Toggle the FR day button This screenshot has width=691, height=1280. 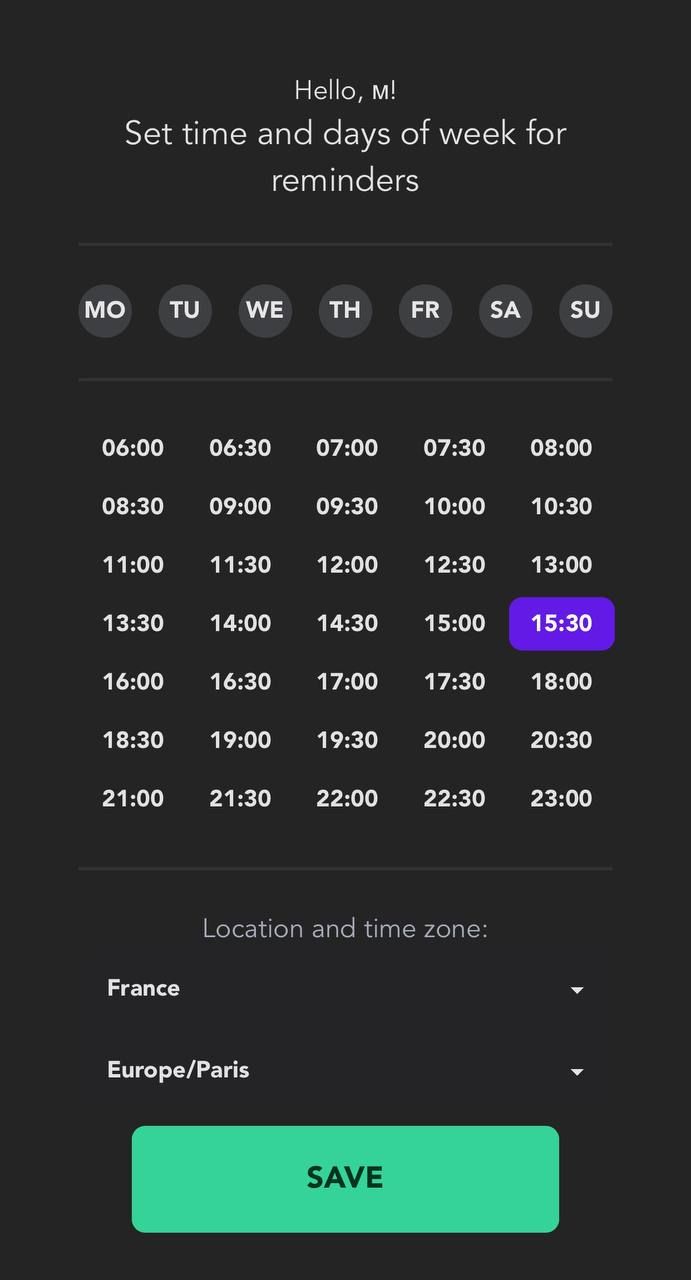pos(425,311)
